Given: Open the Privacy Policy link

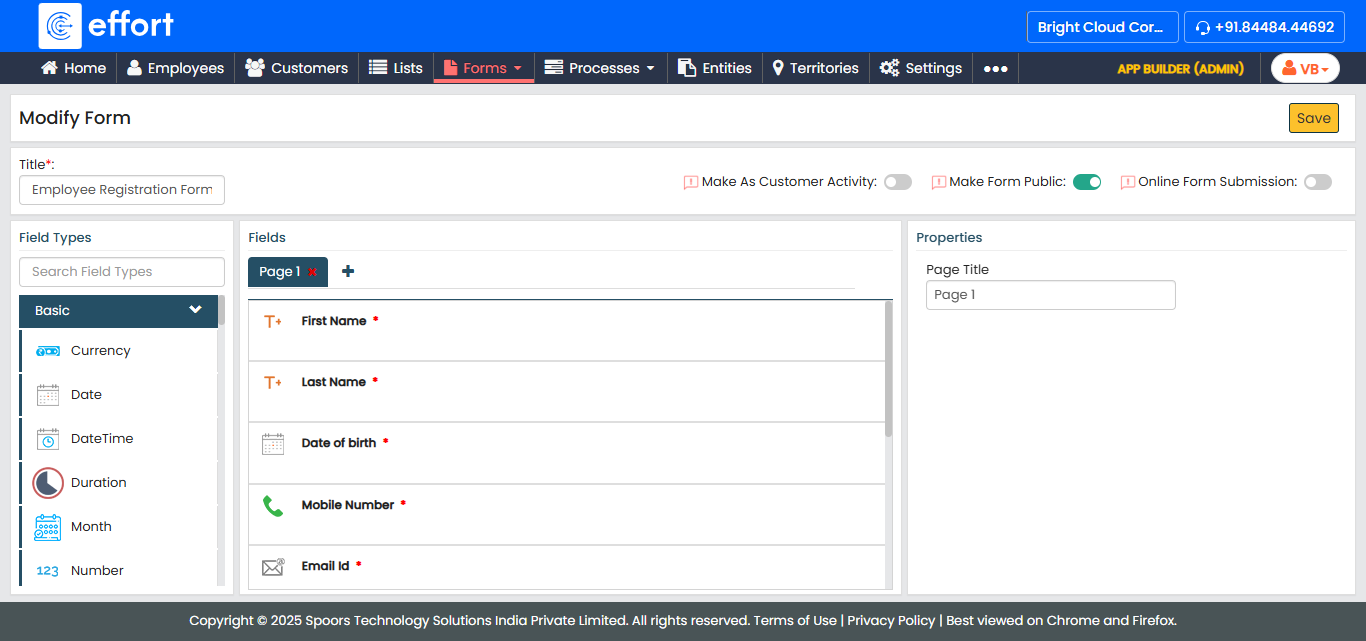Looking at the screenshot, I should [891, 620].
